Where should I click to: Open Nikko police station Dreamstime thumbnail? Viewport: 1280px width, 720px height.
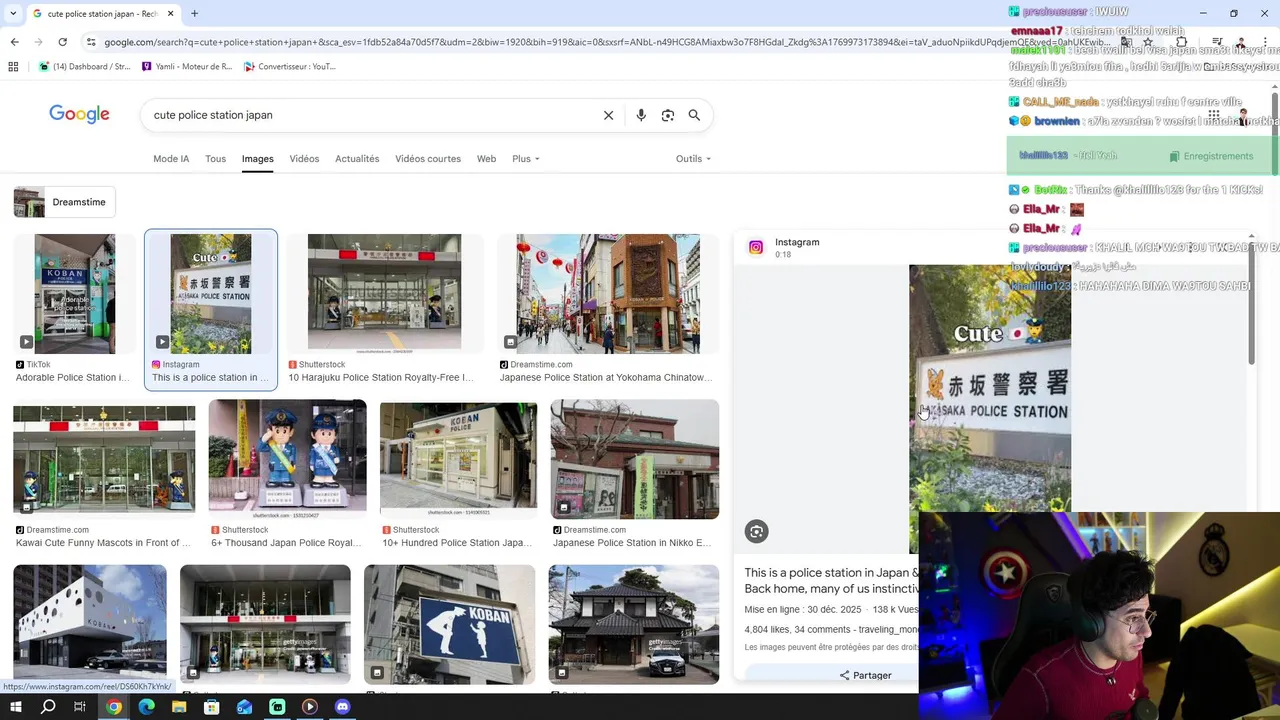click(x=635, y=459)
